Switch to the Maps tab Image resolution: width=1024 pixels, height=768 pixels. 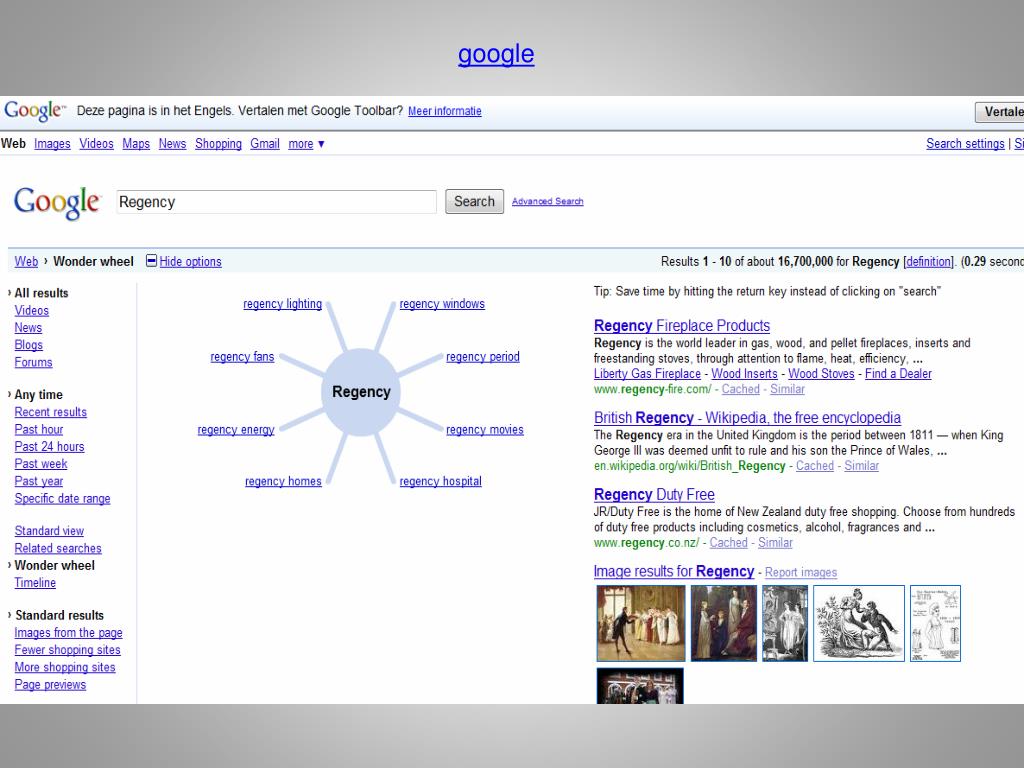136,144
